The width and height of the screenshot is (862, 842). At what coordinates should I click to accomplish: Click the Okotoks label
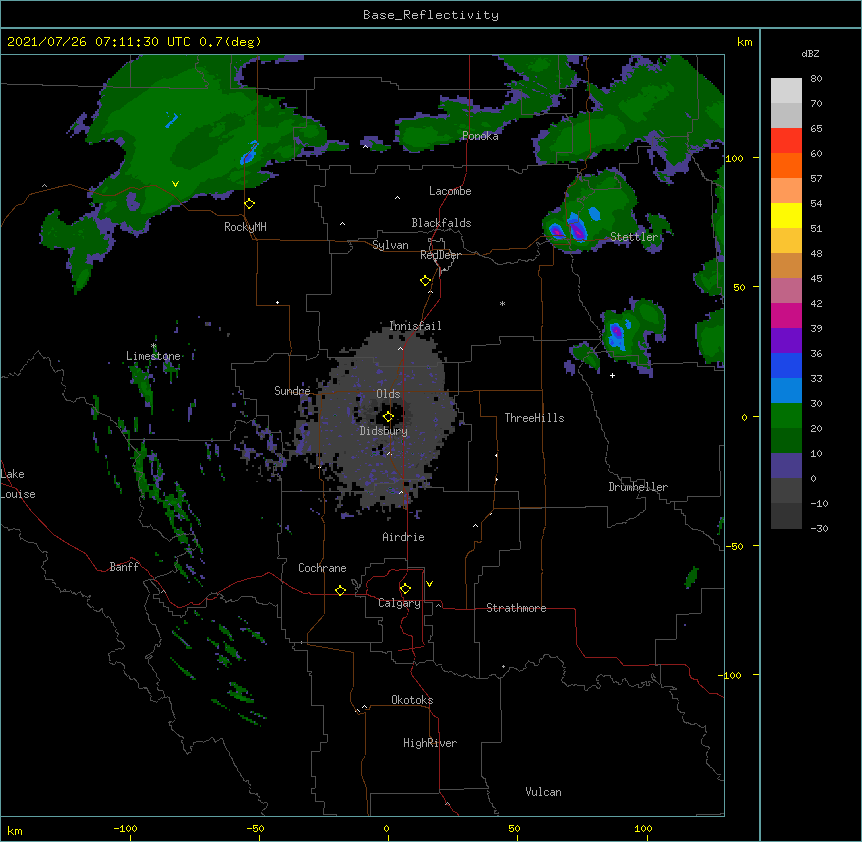(x=412, y=700)
